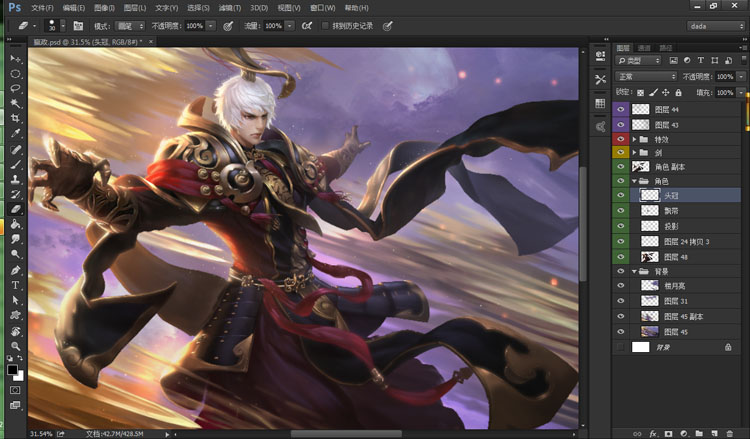This screenshot has width=750, height=439.
Task: Select the Dodge tool
Action: click(x=15, y=254)
